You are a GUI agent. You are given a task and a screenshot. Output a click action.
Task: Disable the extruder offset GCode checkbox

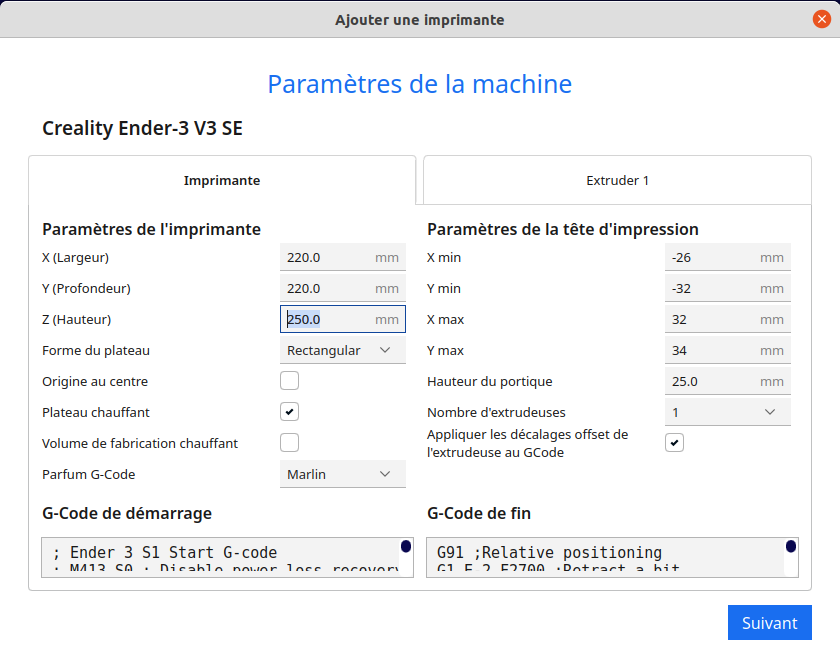click(675, 443)
